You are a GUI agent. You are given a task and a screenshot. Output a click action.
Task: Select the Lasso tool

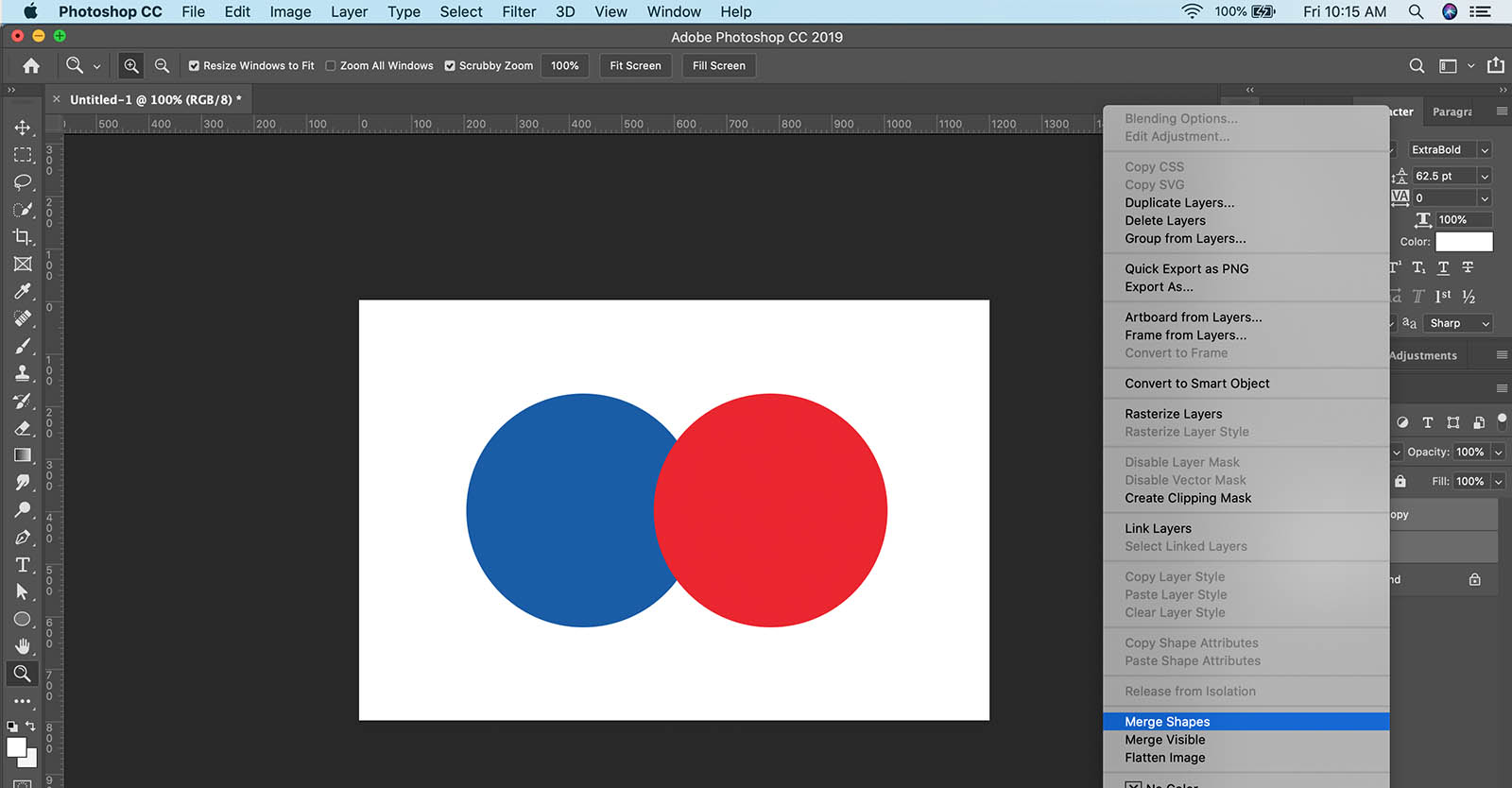tap(23, 181)
